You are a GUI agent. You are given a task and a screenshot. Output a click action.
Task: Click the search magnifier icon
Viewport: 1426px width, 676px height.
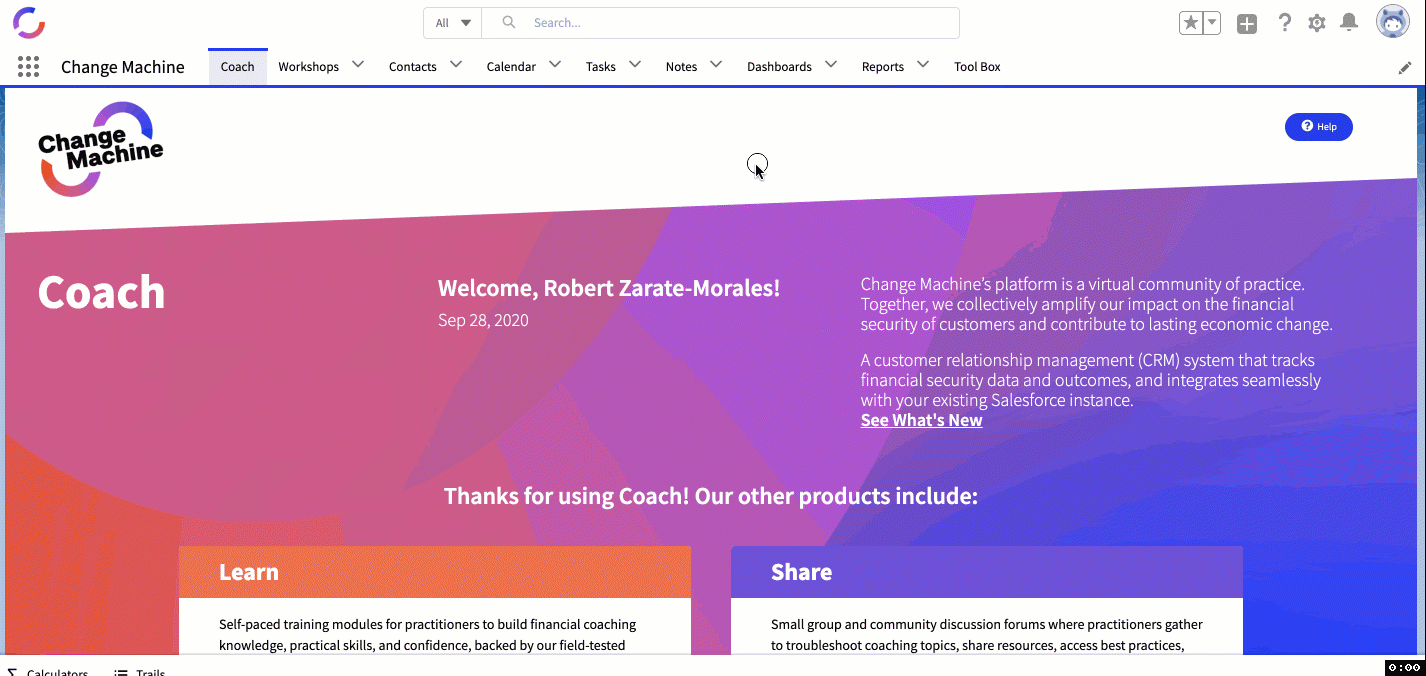(x=509, y=22)
